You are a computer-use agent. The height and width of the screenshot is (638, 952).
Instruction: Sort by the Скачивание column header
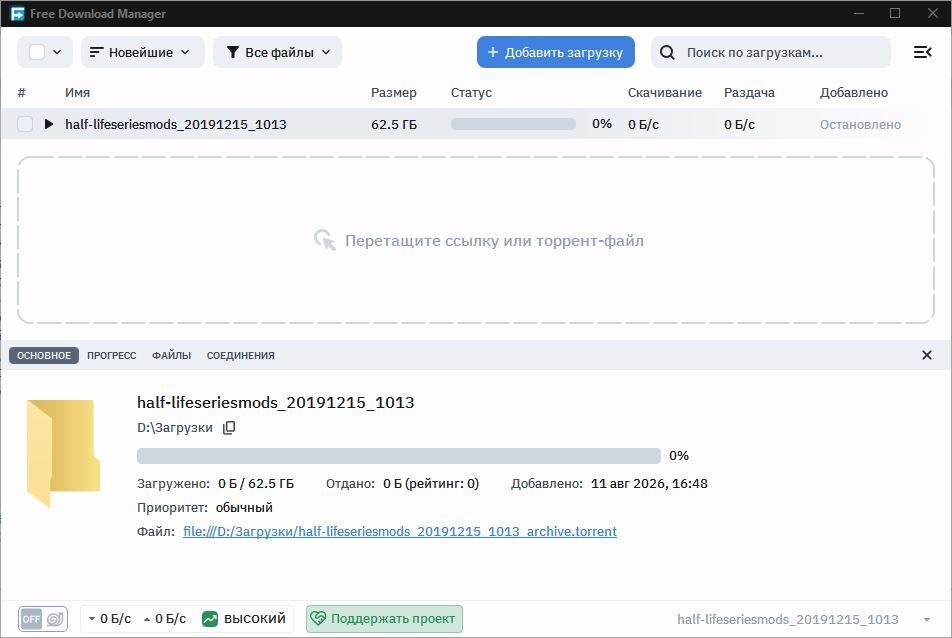[x=665, y=92]
